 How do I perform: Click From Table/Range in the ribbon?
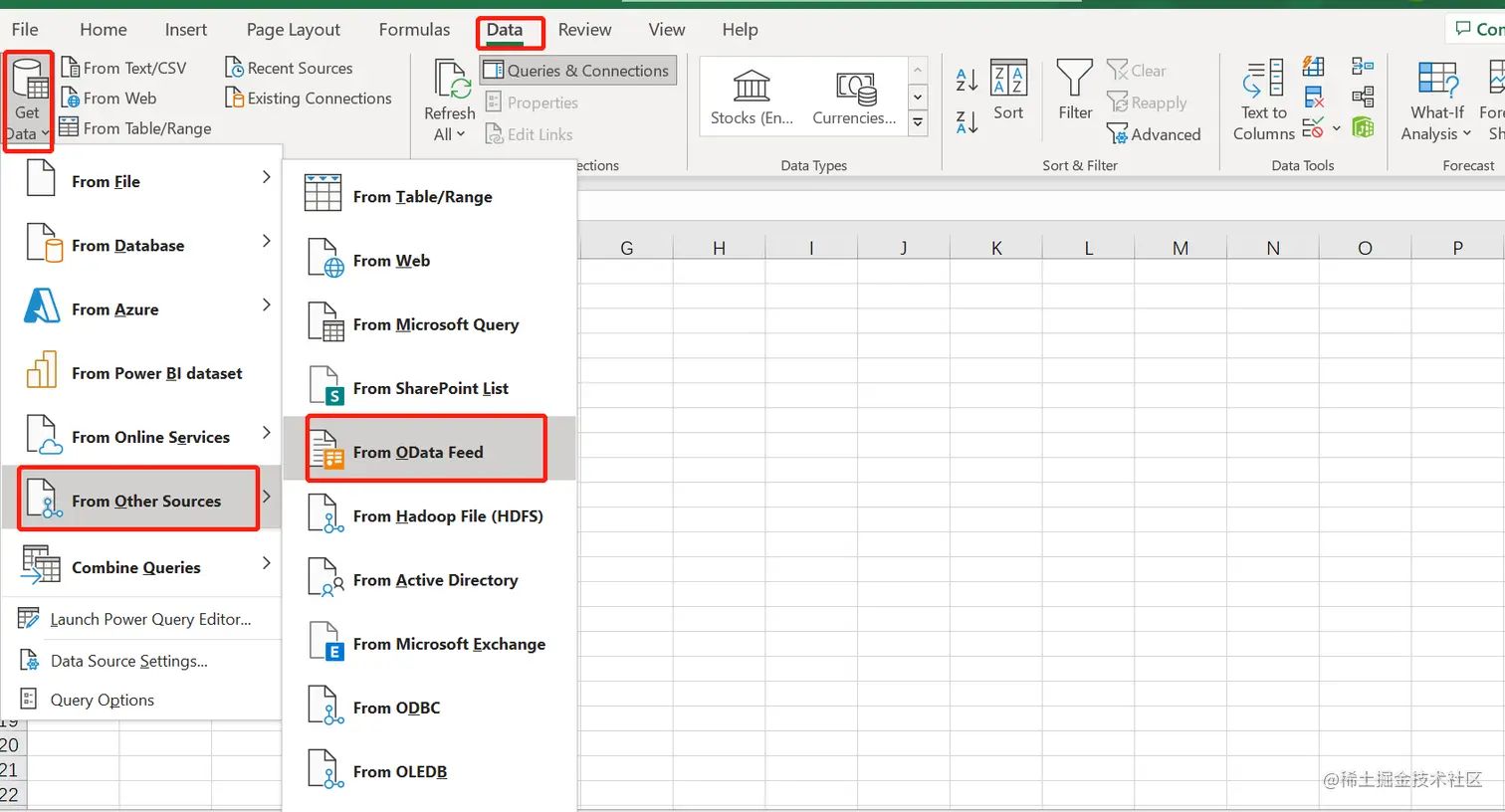(135, 127)
